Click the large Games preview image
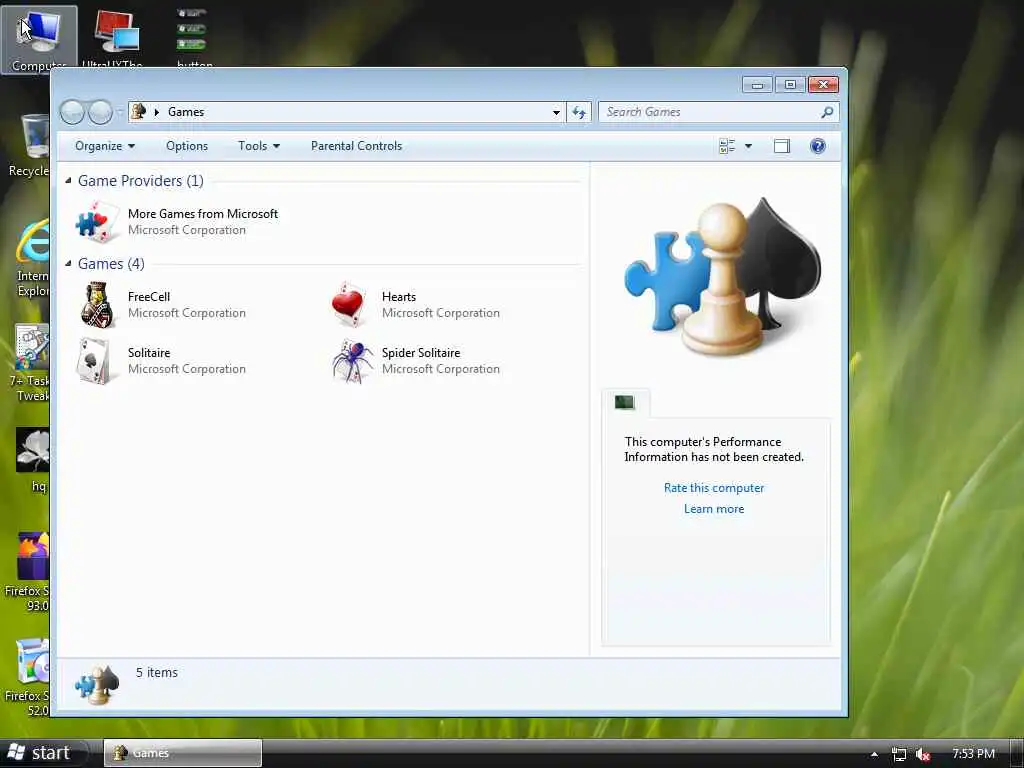The height and width of the screenshot is (768, 1024). tap(722, 276)
